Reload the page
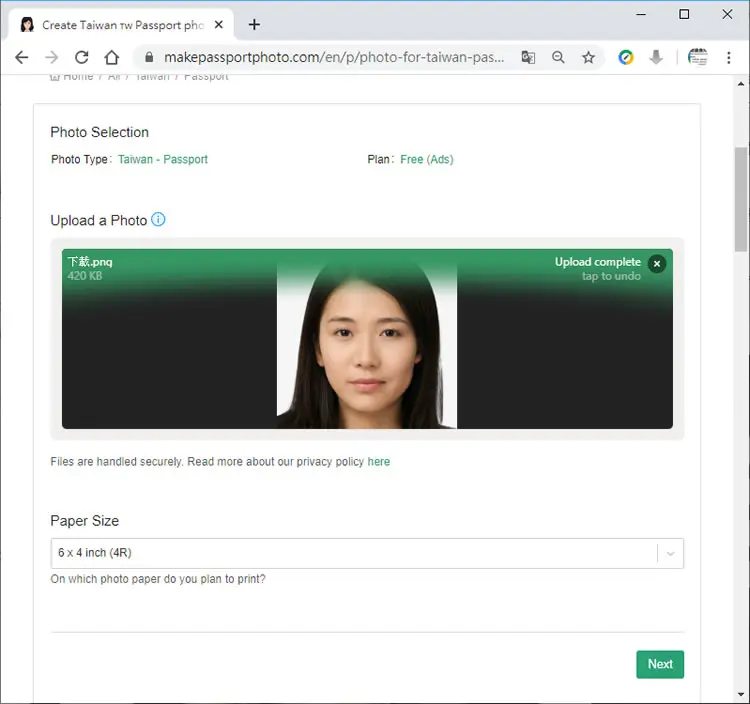 81,57
